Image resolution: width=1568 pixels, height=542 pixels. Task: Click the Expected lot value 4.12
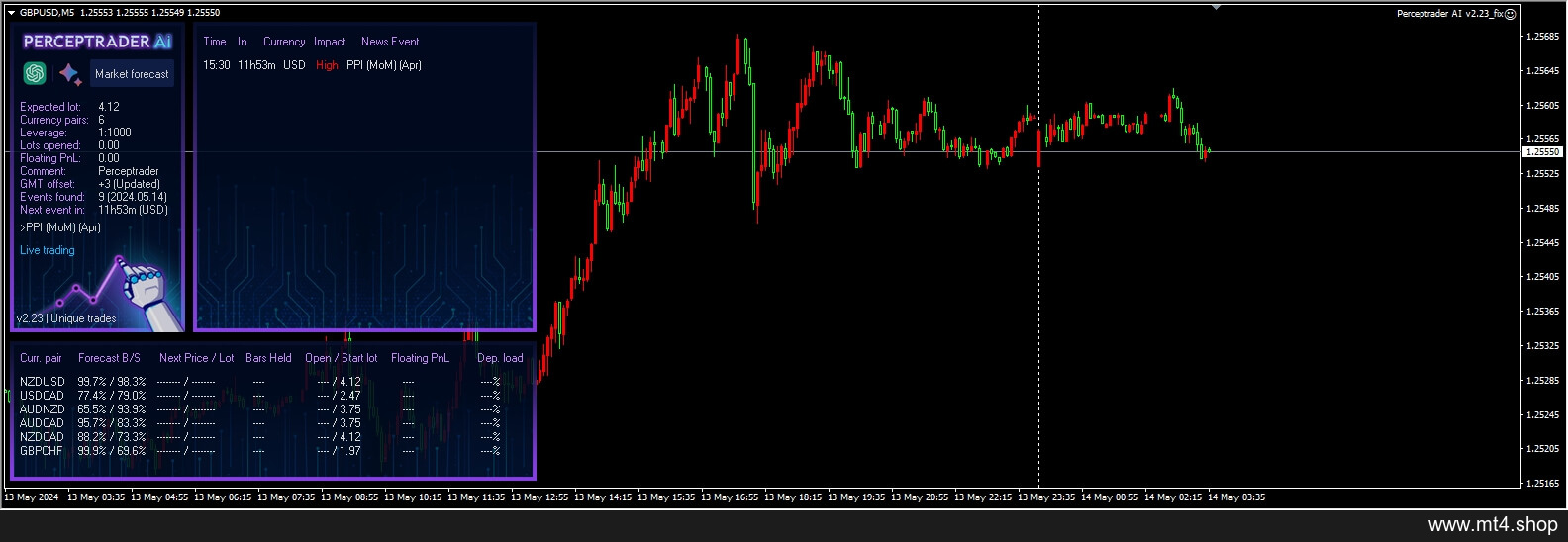click(109, 107)
